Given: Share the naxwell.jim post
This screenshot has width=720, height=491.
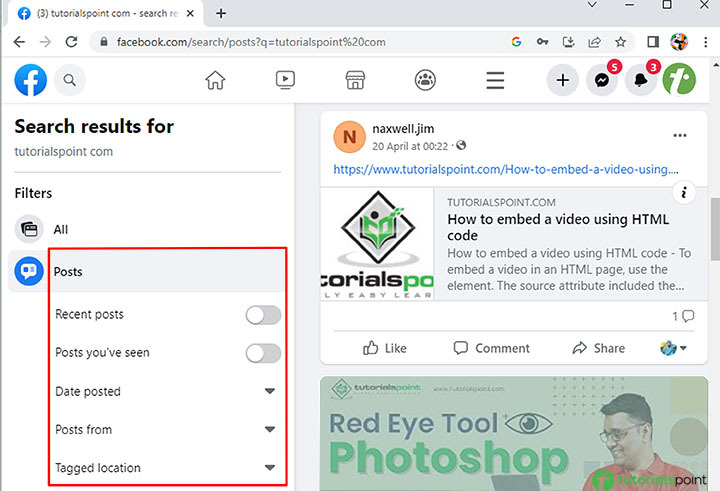Looking at the screenshot, I should click(x=599, y=348).
